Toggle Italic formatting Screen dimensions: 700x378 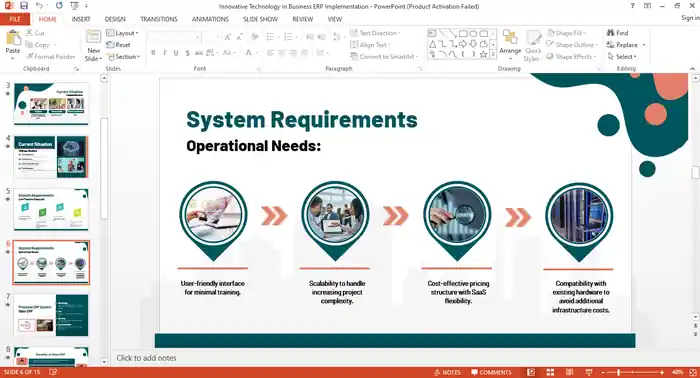click(x=165, y=53)
